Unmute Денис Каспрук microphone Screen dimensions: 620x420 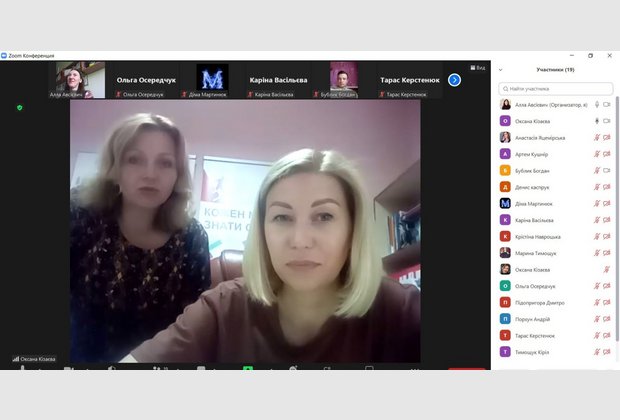597,187
